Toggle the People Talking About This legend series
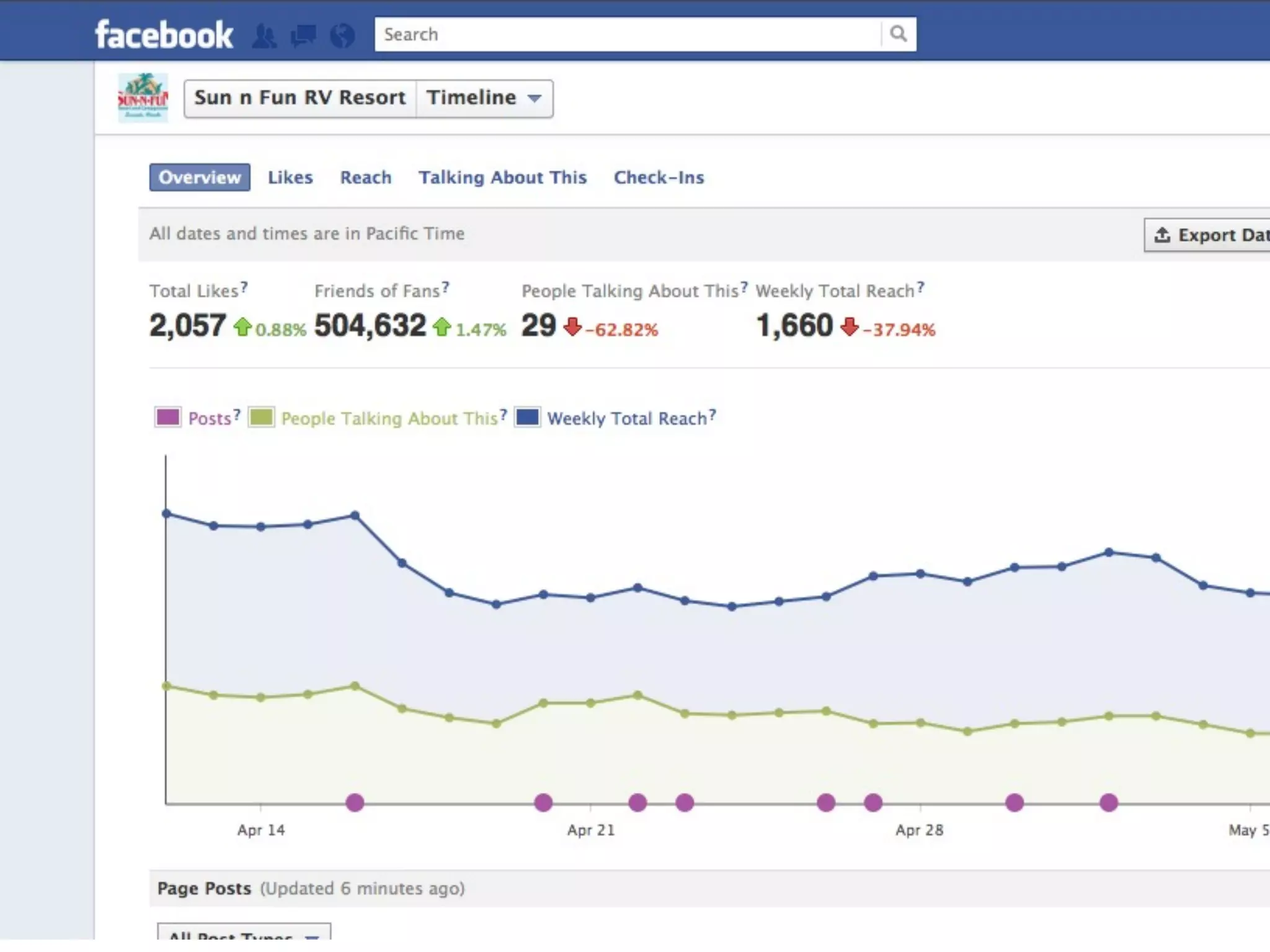1270x952 pixels. (389, 418)
